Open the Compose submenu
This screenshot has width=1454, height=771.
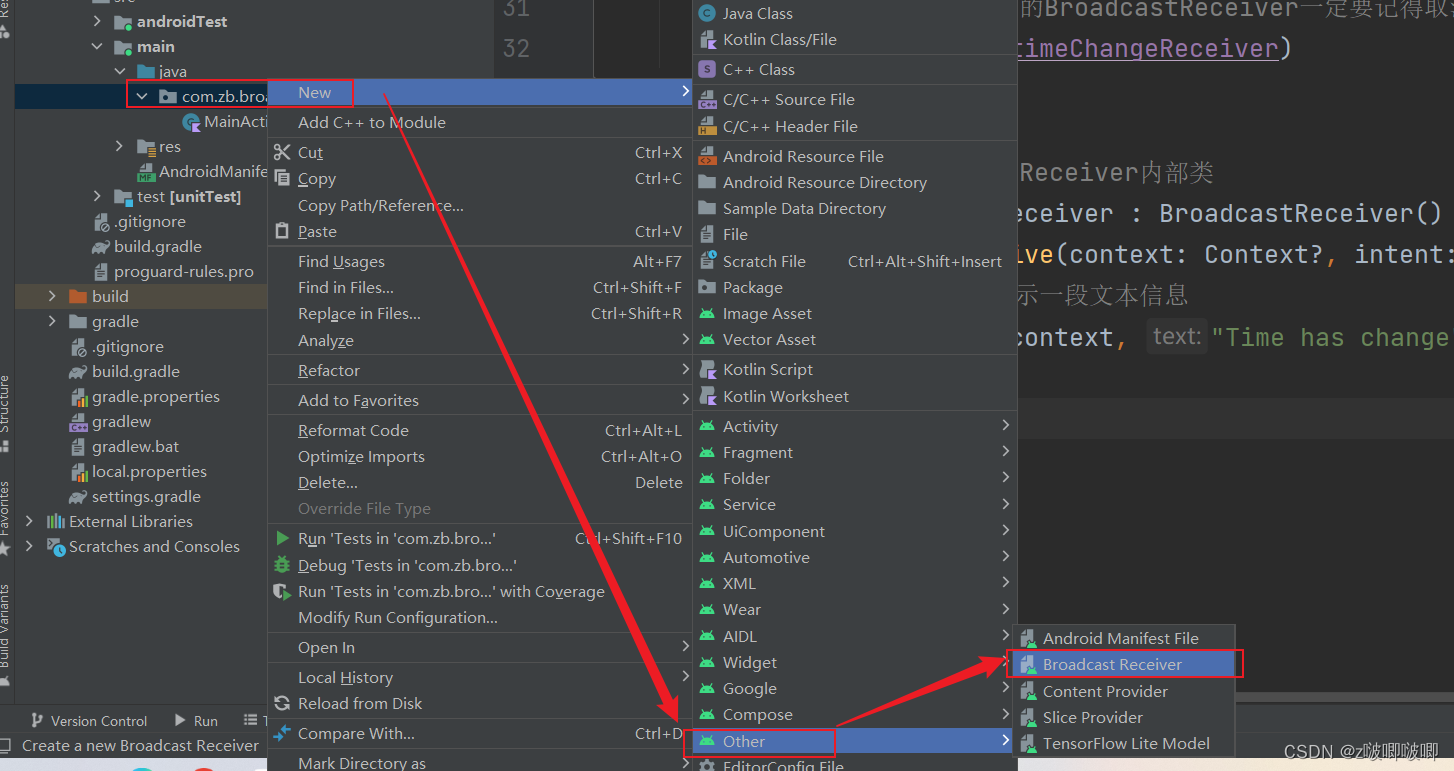(x=855, y=714)
